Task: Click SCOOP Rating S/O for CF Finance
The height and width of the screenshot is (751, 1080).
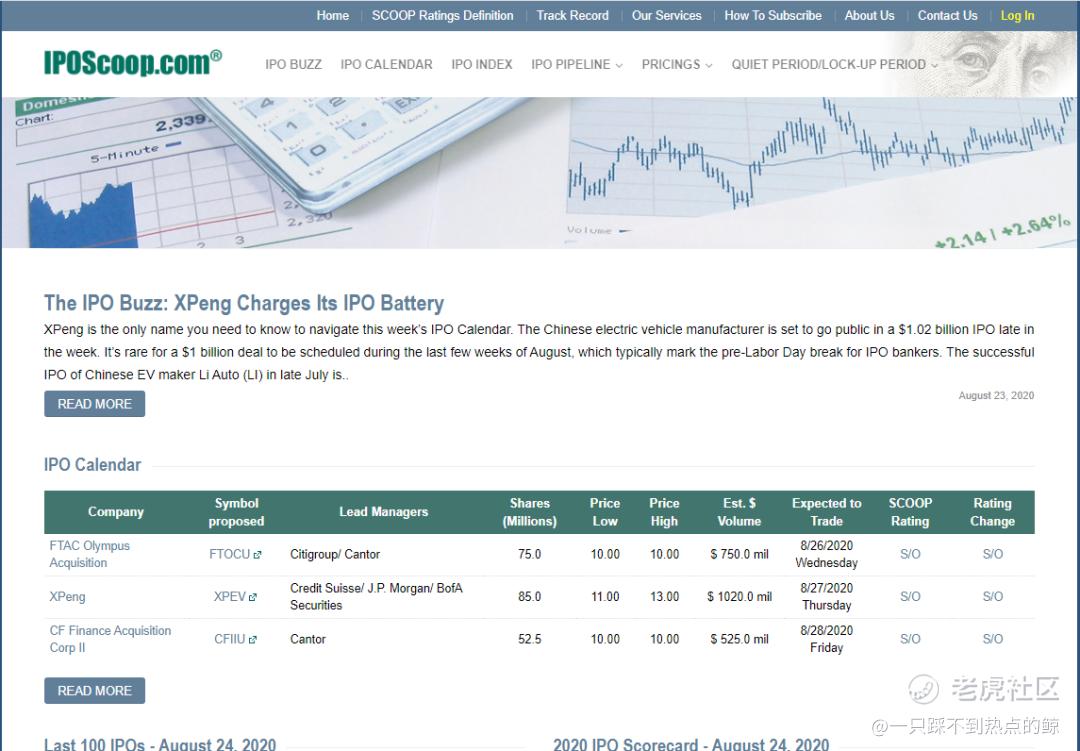Action: point(910,639)
